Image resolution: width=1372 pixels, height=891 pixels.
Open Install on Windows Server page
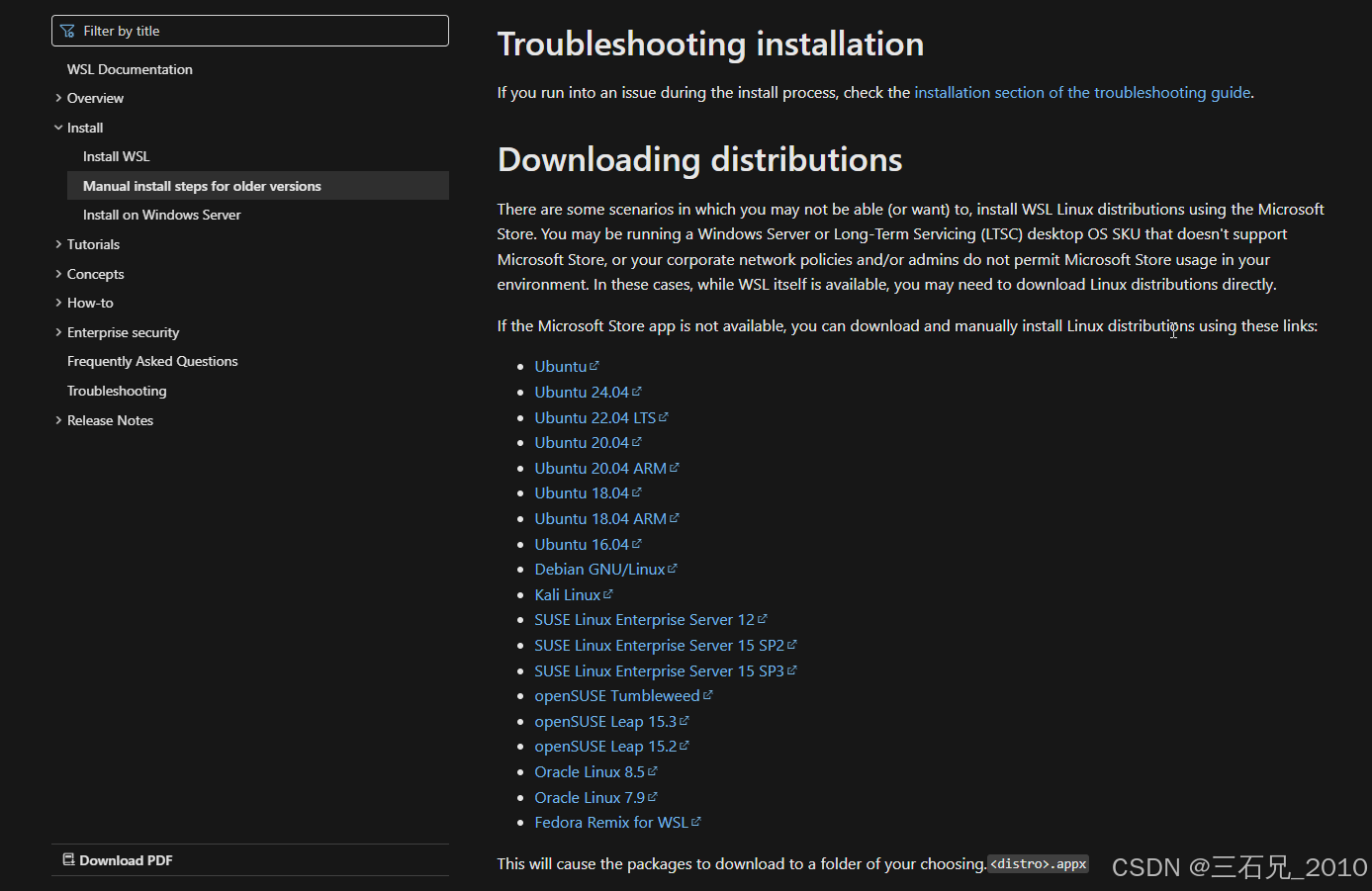[161, 215]
